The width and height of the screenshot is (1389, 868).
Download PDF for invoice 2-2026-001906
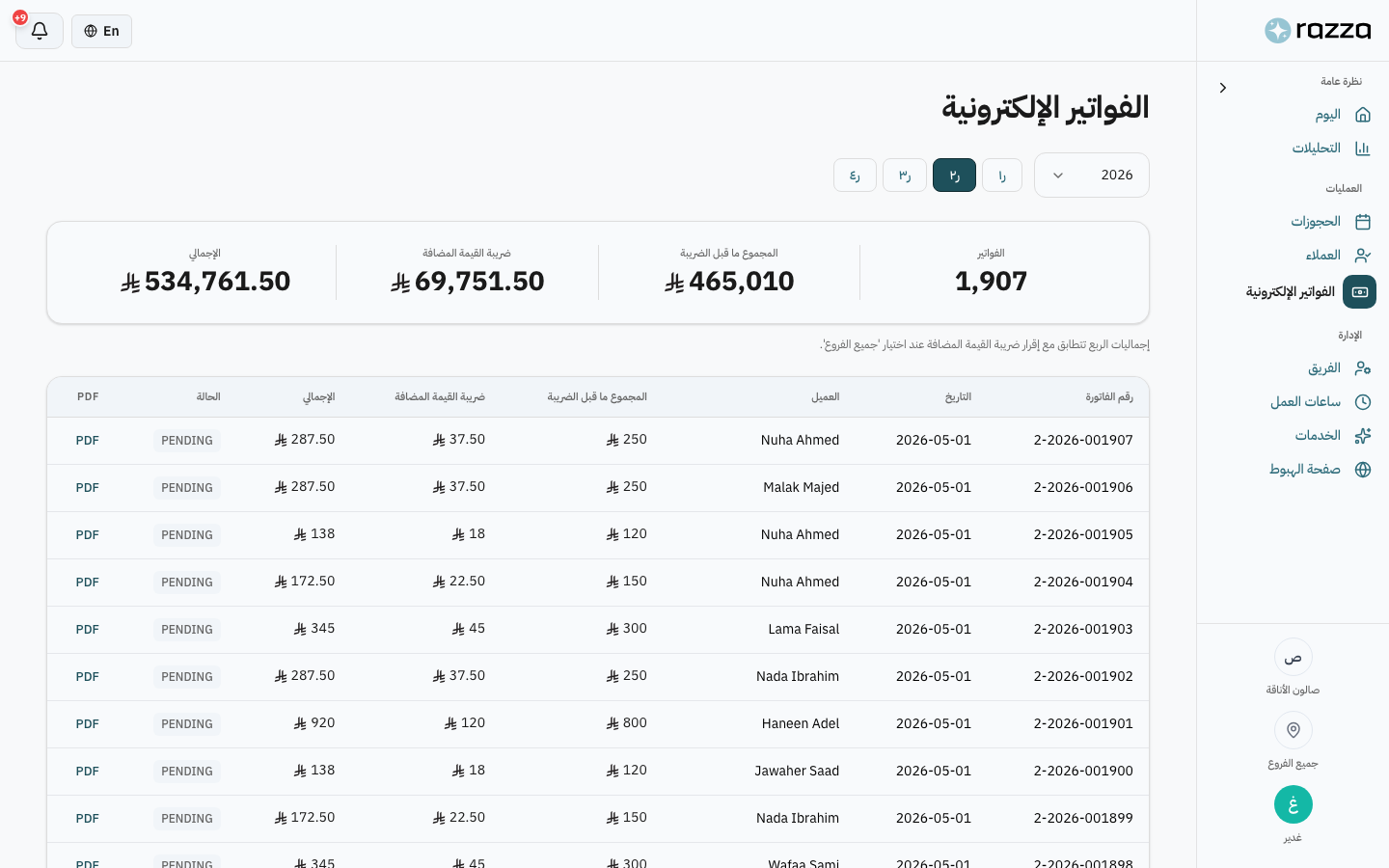point(88,488)
